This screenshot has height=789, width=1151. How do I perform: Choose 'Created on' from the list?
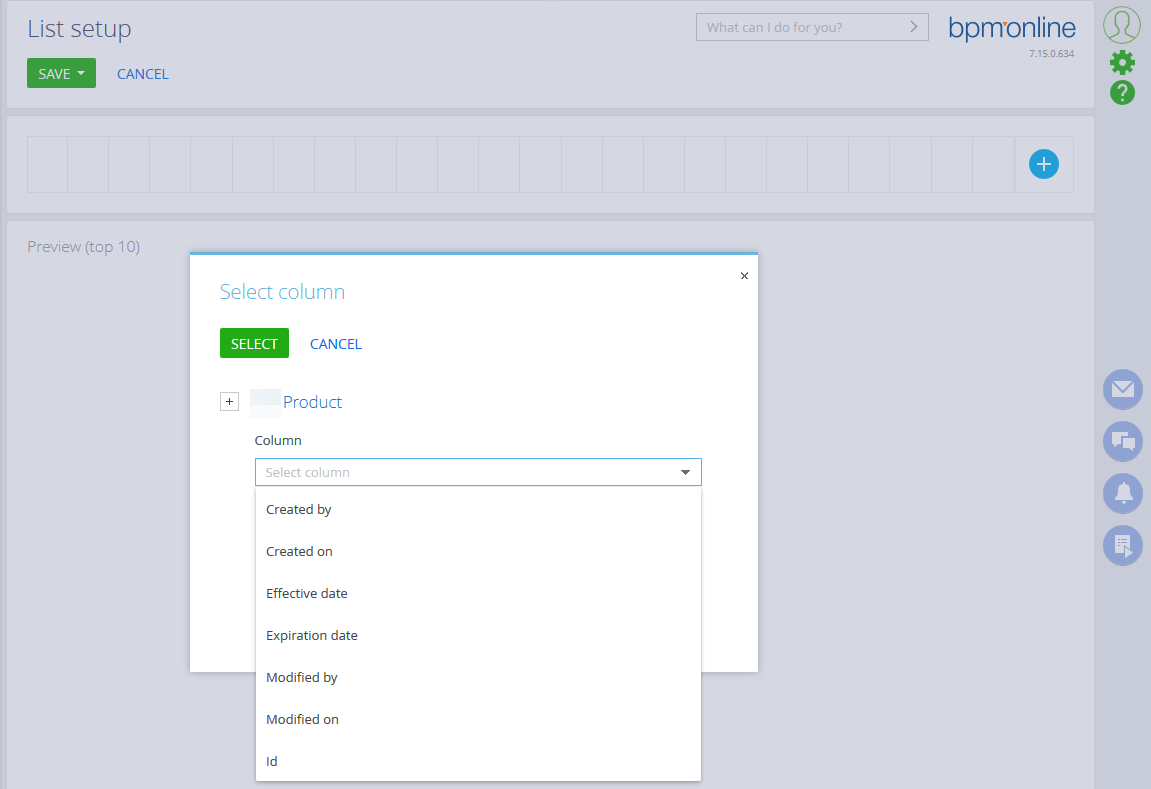(478, 551)
